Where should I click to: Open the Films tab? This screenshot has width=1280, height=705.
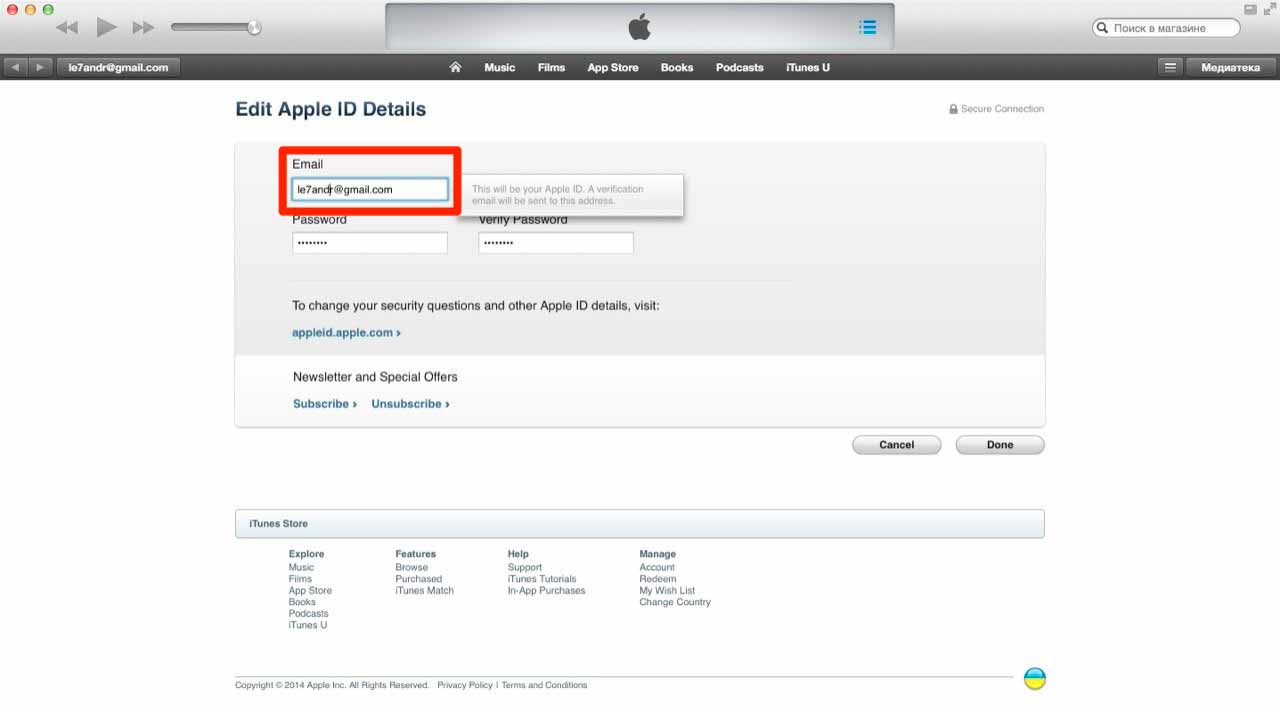coord(551,67)
